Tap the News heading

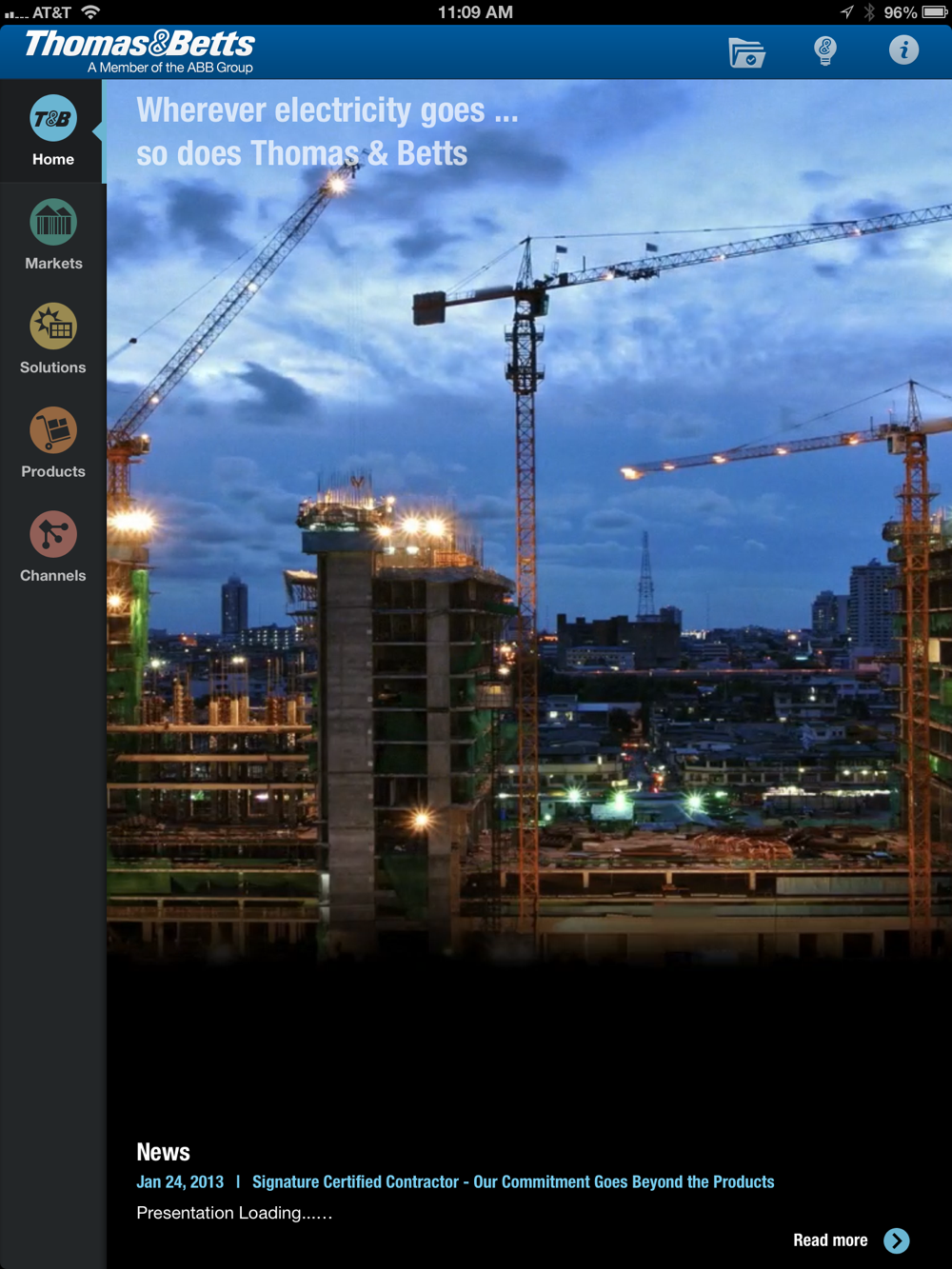click(x=163, y=1152)
